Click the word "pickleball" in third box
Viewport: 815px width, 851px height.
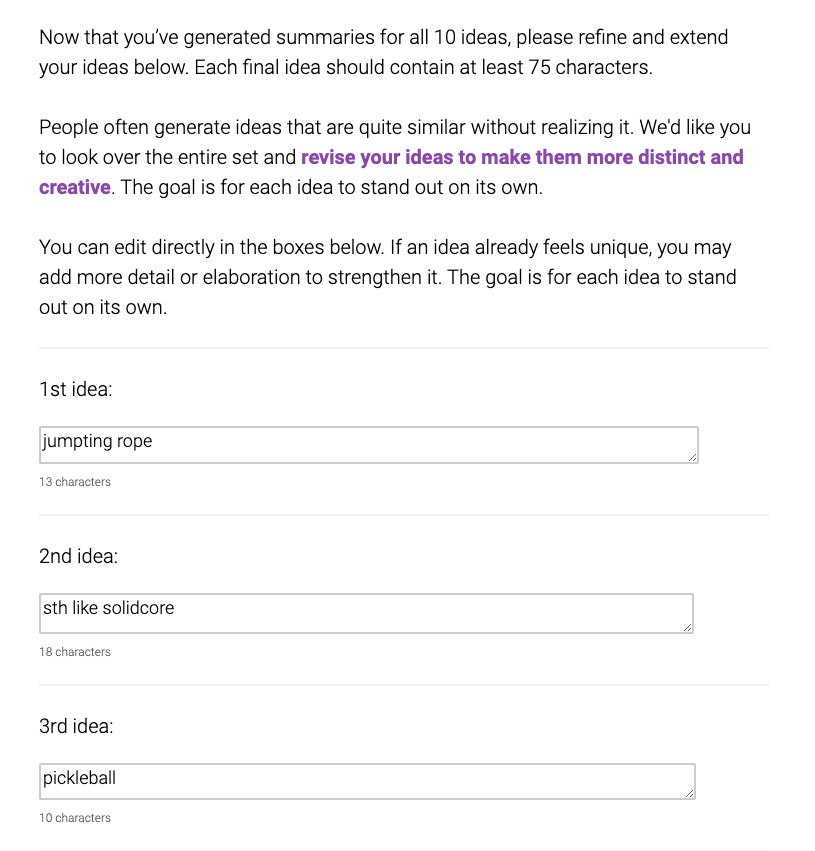click(x=79, y=777)
